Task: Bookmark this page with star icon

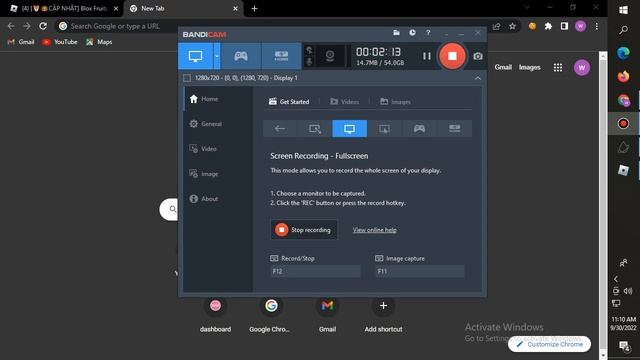Action: click(512, 26)
